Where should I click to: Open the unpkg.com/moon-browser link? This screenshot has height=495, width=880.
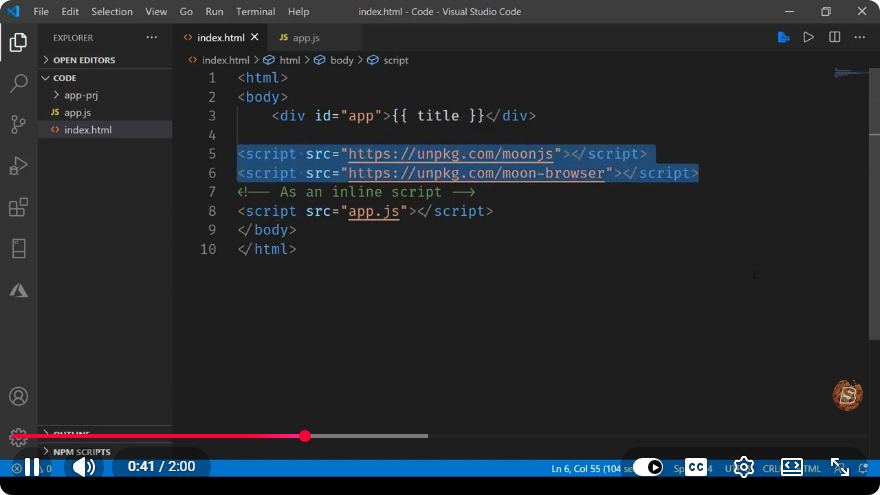click(476, 173)
